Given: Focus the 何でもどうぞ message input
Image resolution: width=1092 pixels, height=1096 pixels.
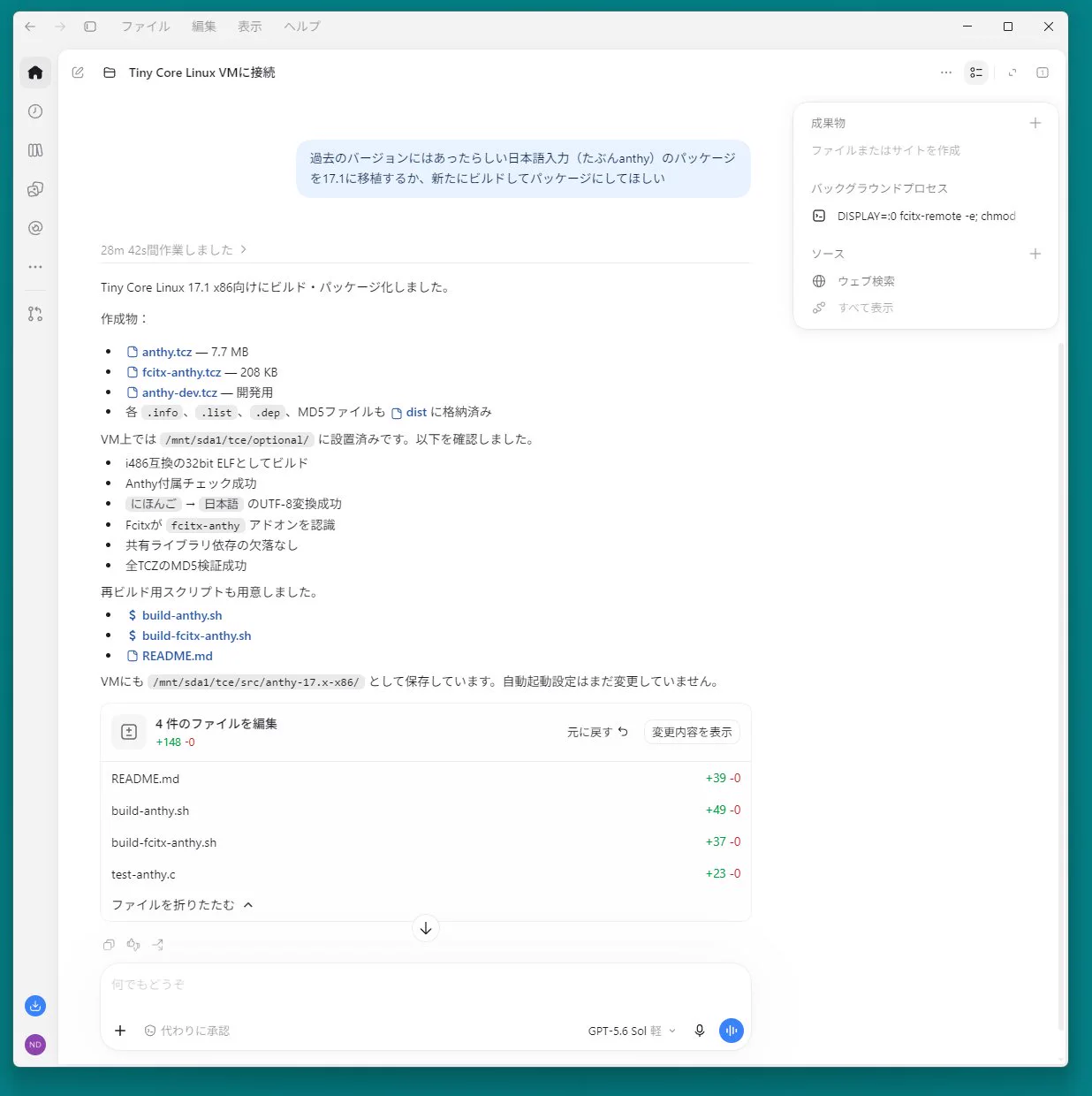Looking at the screenshot, I should click(x=426, y=985).
